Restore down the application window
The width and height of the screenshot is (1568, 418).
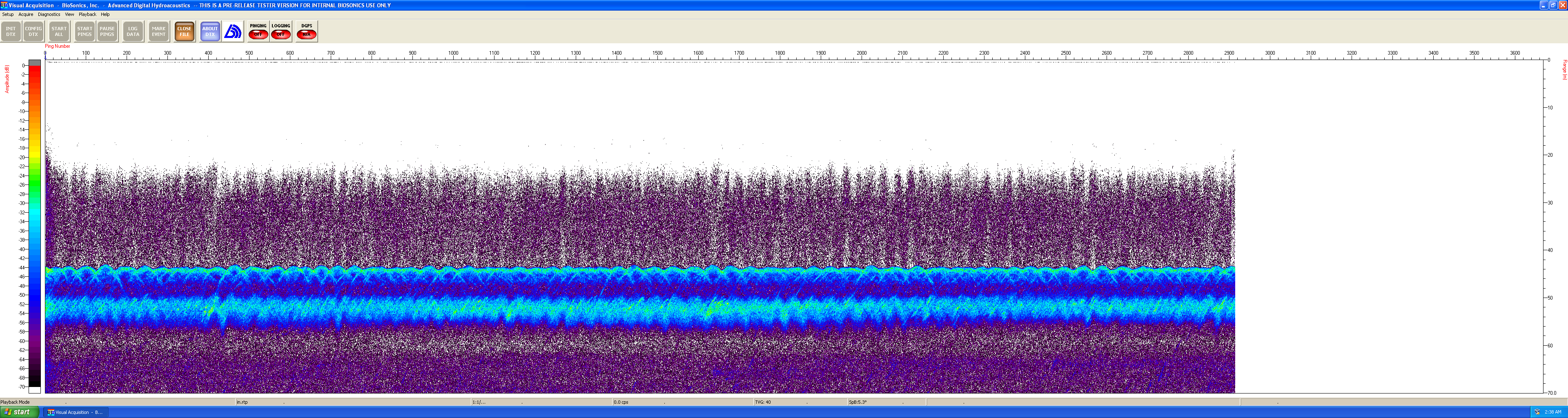coord(1553,5)
